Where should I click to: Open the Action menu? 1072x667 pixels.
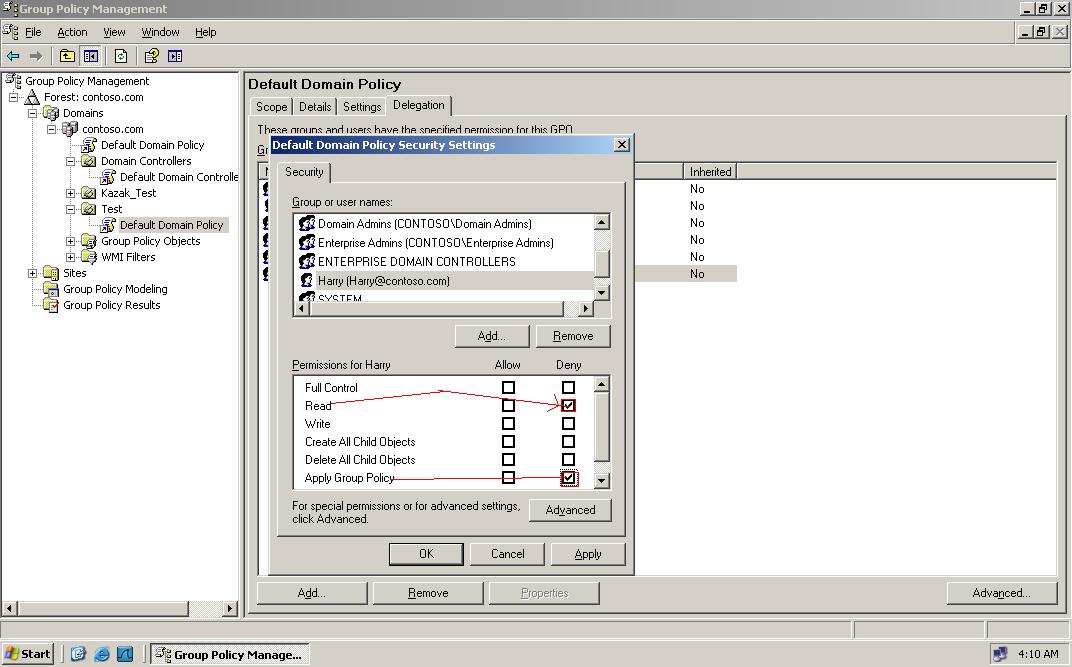(72, 32)
